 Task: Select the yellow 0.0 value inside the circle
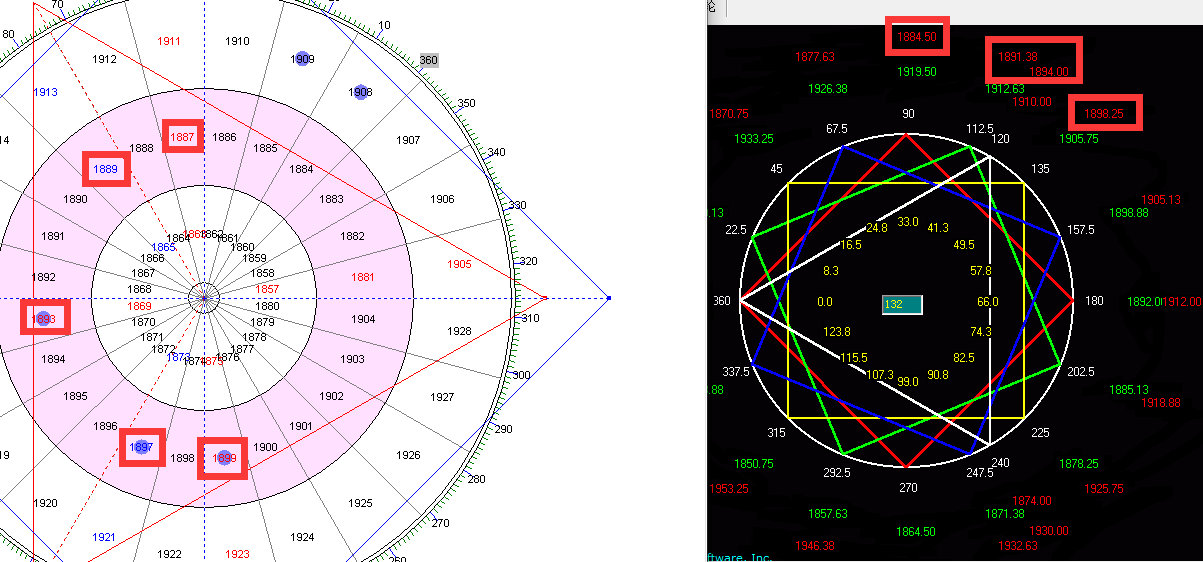pyautogui.click(x=824, y=302)
